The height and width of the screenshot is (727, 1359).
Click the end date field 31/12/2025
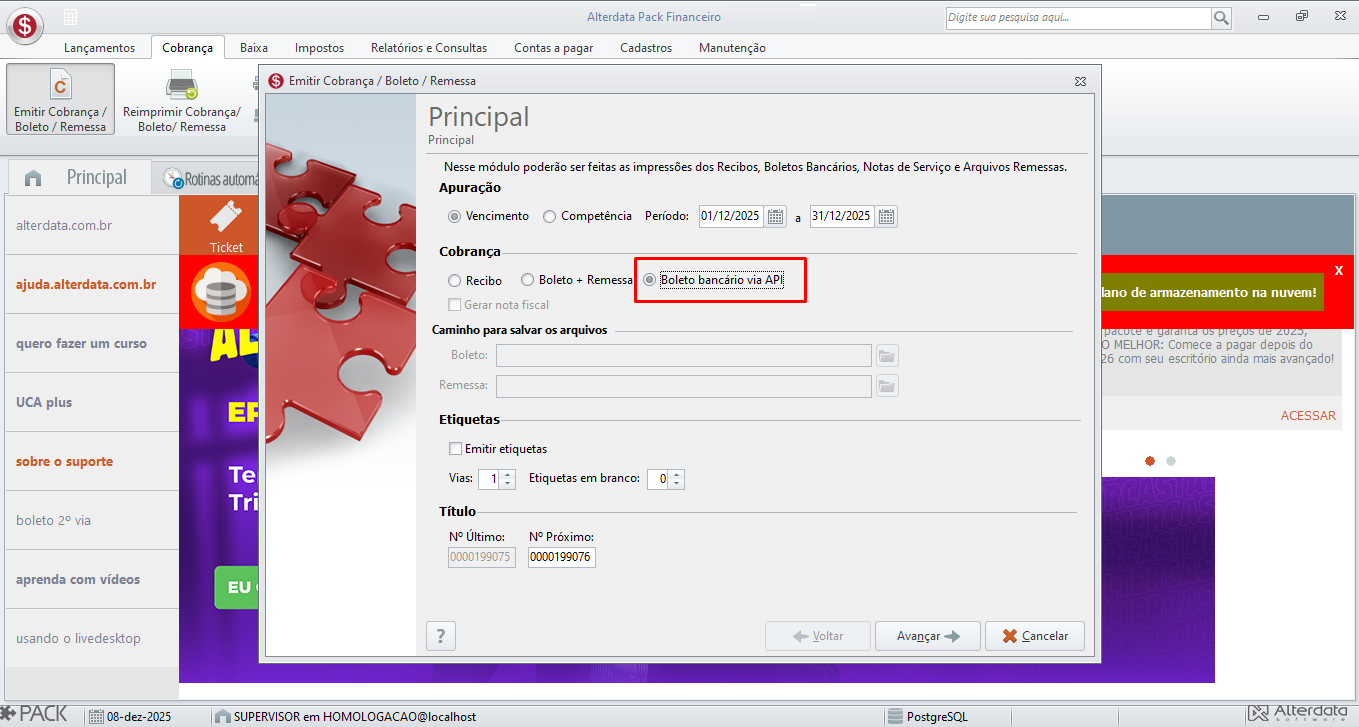(842, 216)
